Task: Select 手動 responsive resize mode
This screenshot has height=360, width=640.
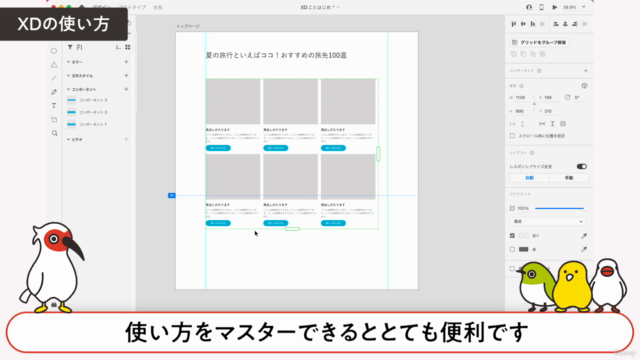Action: point(569,178)
